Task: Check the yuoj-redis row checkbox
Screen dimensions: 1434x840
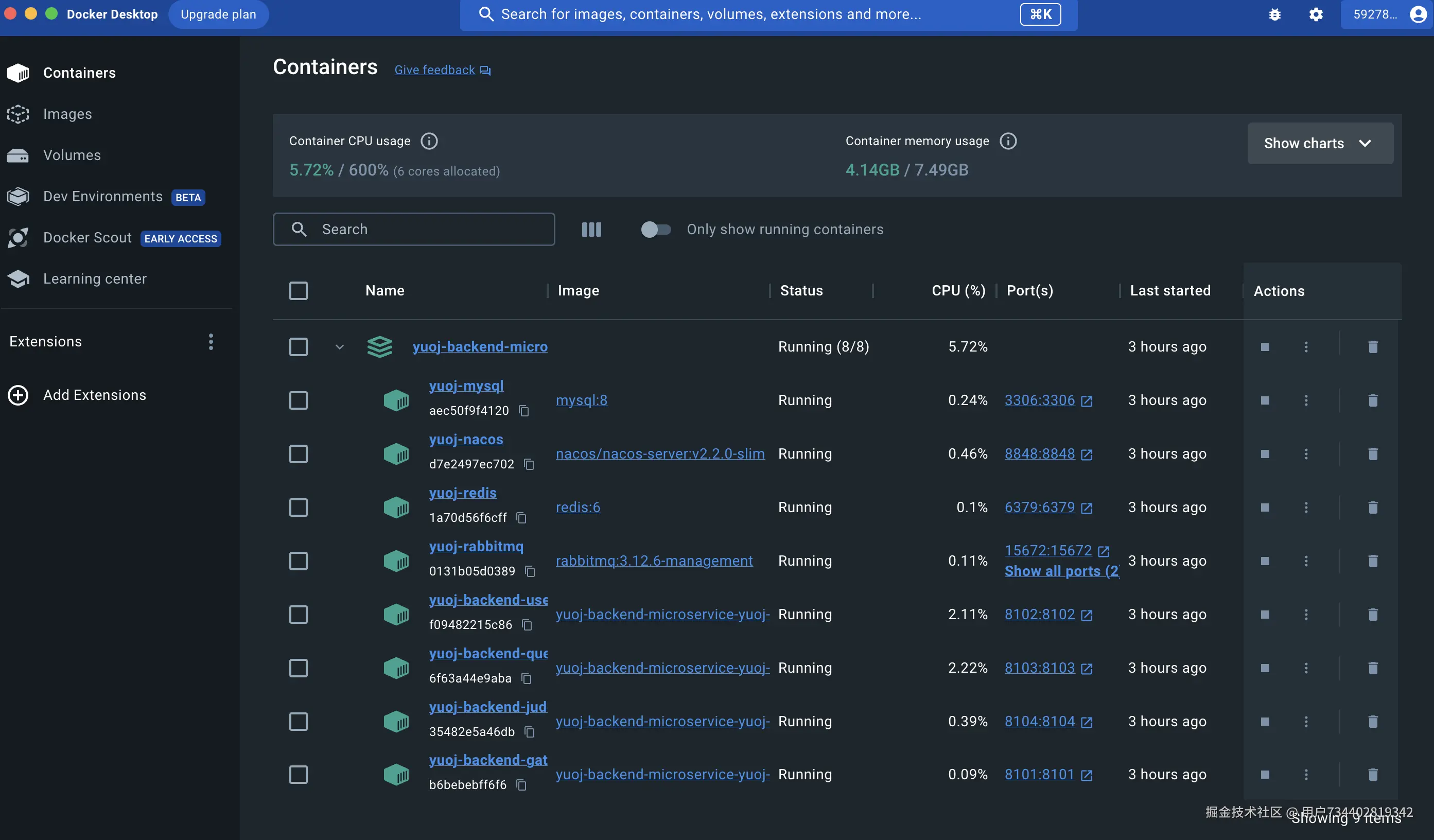Action: point(298,507)
